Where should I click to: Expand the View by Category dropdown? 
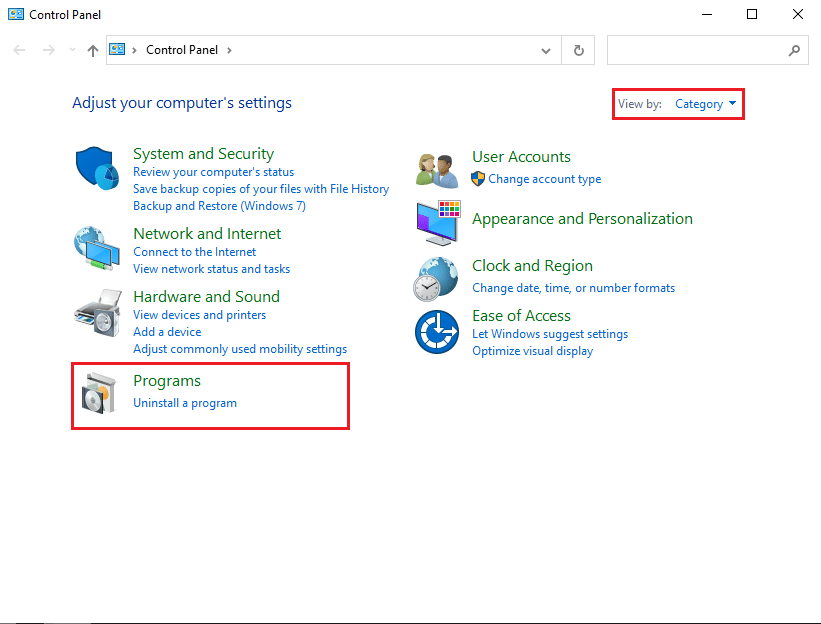[706, 104]
